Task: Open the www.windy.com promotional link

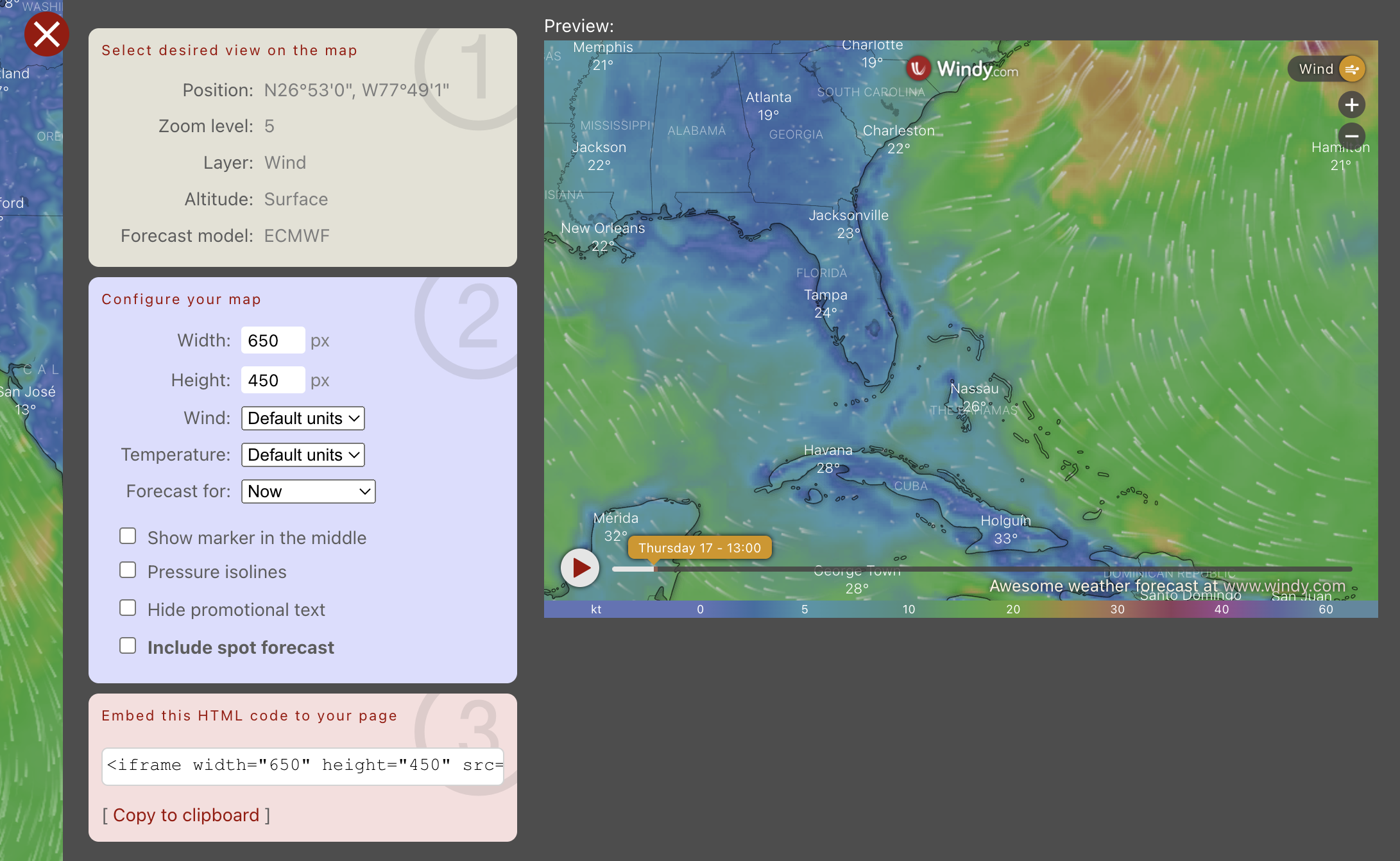Action: coord(1284,586)
